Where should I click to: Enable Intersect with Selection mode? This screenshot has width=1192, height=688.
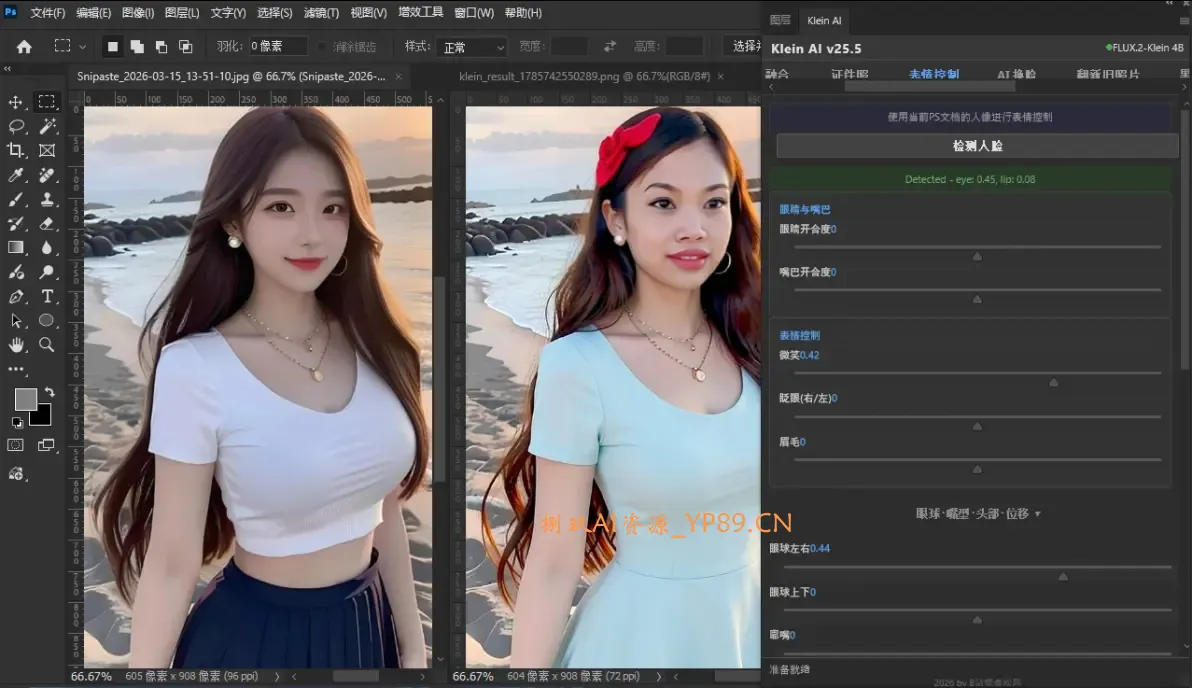click(x=185, y=46)
